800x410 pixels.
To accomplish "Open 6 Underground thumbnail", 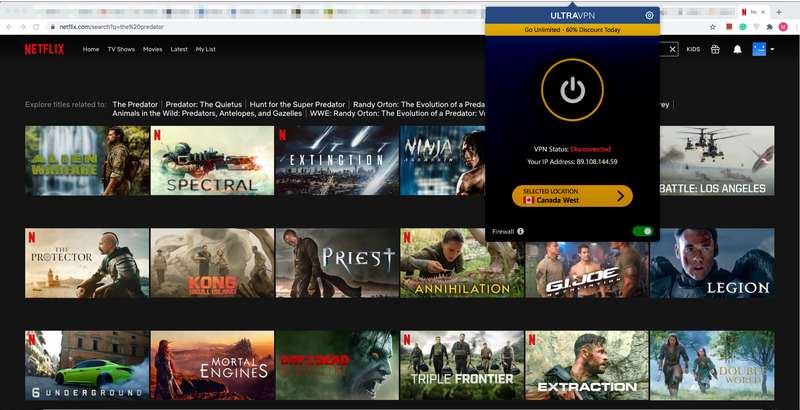I will 87,365.
